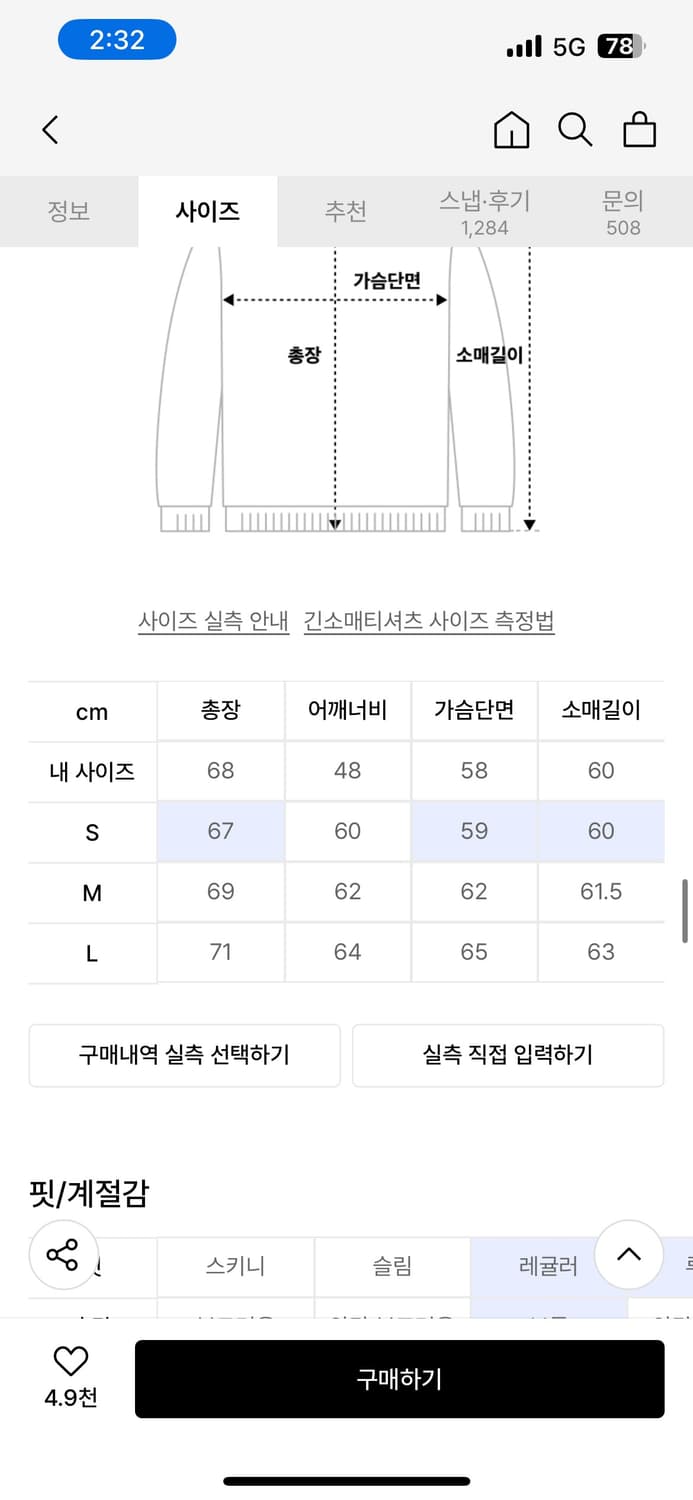The width and height of the screenshot is (693, 1500).
Task: Tap the status bar time pill showing 2:32
Action: (x=117, y=39)
